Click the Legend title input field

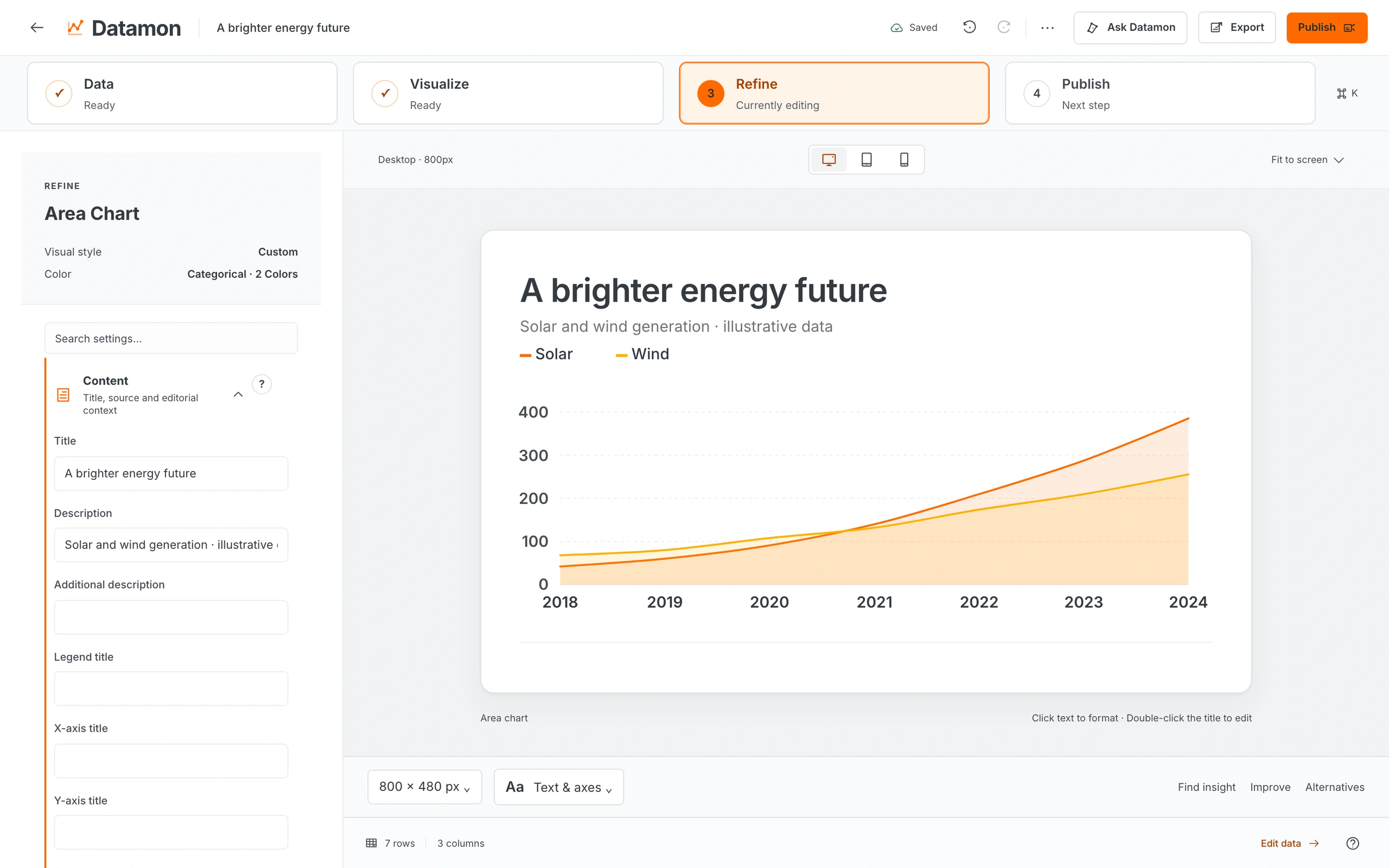coord(171,688)
